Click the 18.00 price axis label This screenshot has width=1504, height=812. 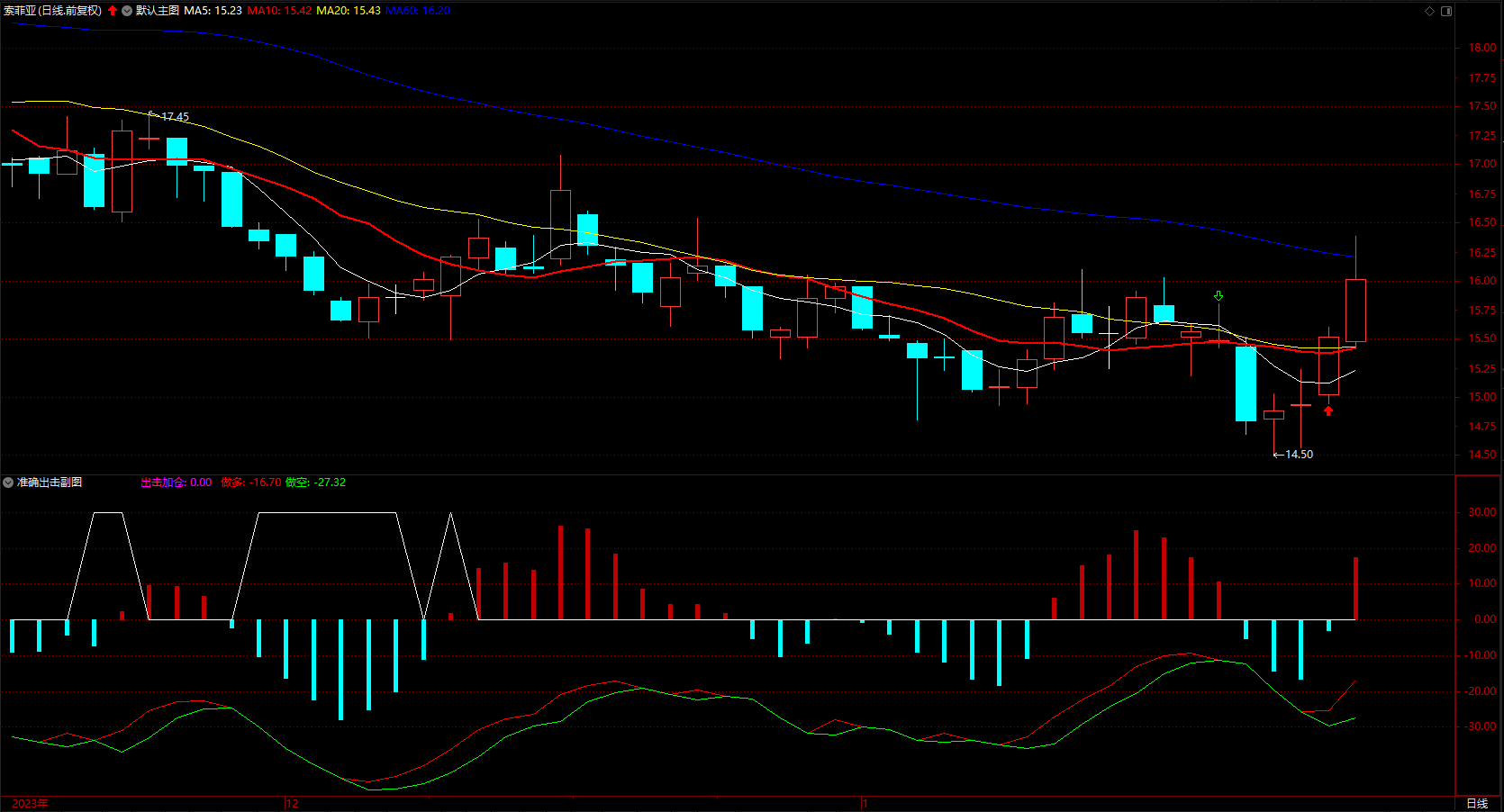click(x=1482, y=48)
